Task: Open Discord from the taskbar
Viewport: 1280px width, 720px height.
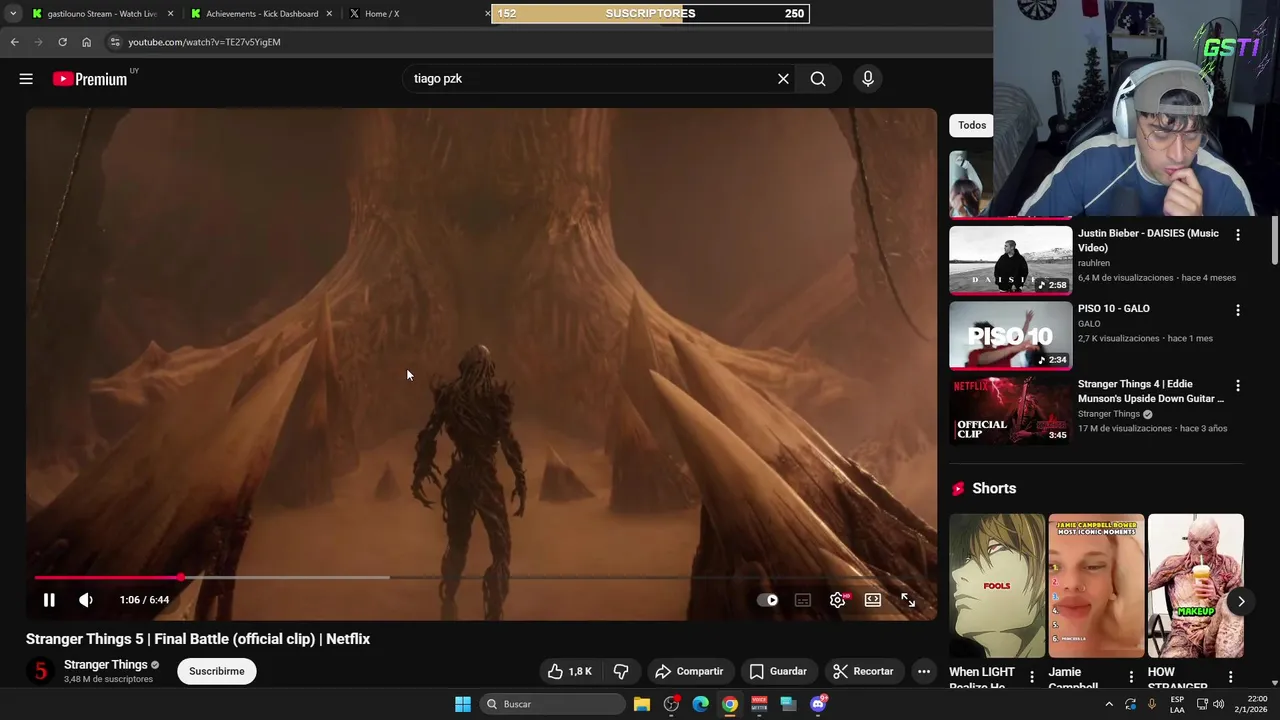Action: click(818, 704)
